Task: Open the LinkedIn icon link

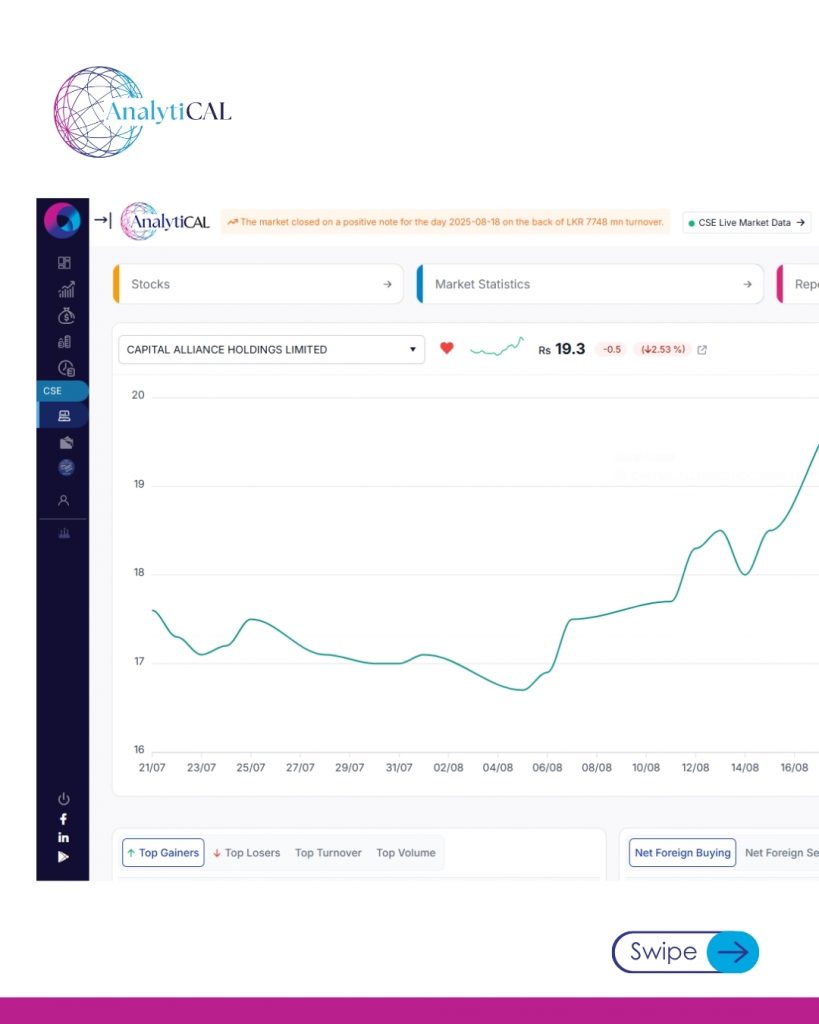Action: [64, 837]
